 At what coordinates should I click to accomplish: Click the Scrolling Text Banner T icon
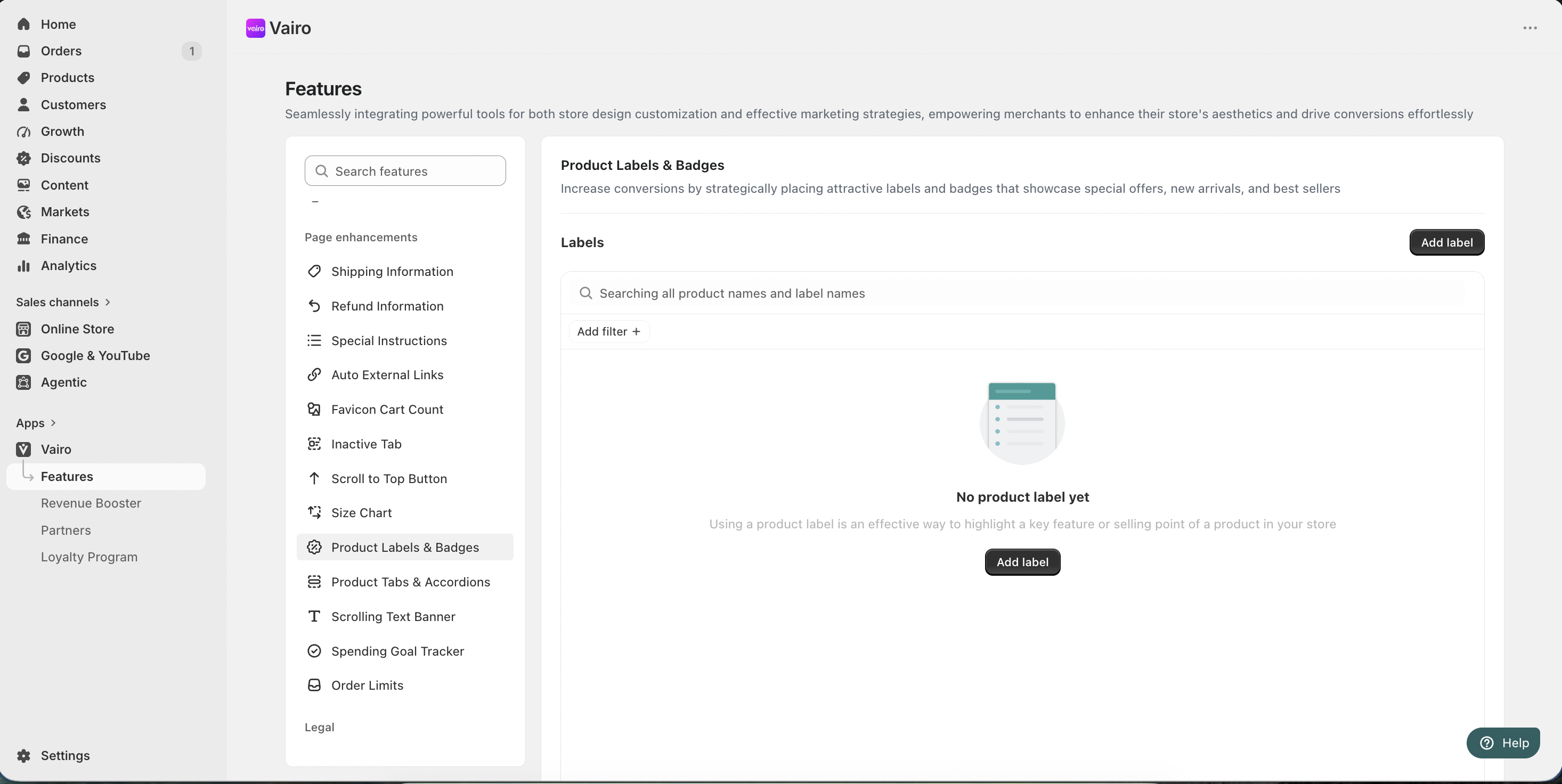314,617
